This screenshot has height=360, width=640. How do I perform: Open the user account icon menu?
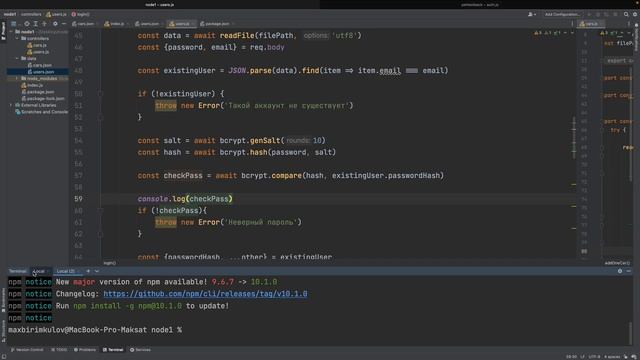(x=532, y=14)
